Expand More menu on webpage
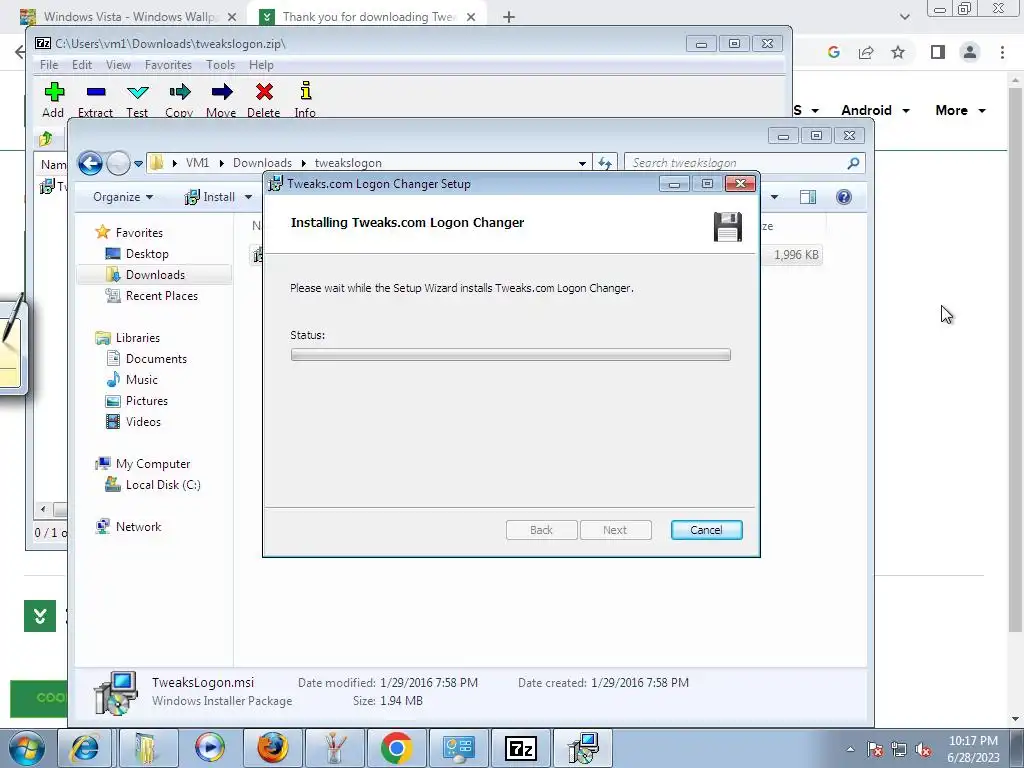Image resolution: width=1024 pixels, height=768 pixels. (960, 110)
